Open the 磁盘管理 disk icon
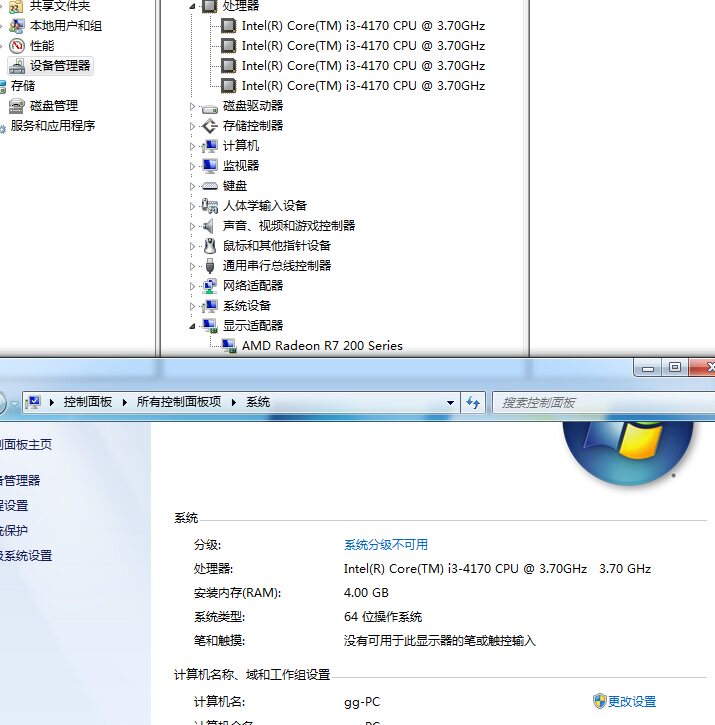715x725 pixels. [x=17, y=106]
